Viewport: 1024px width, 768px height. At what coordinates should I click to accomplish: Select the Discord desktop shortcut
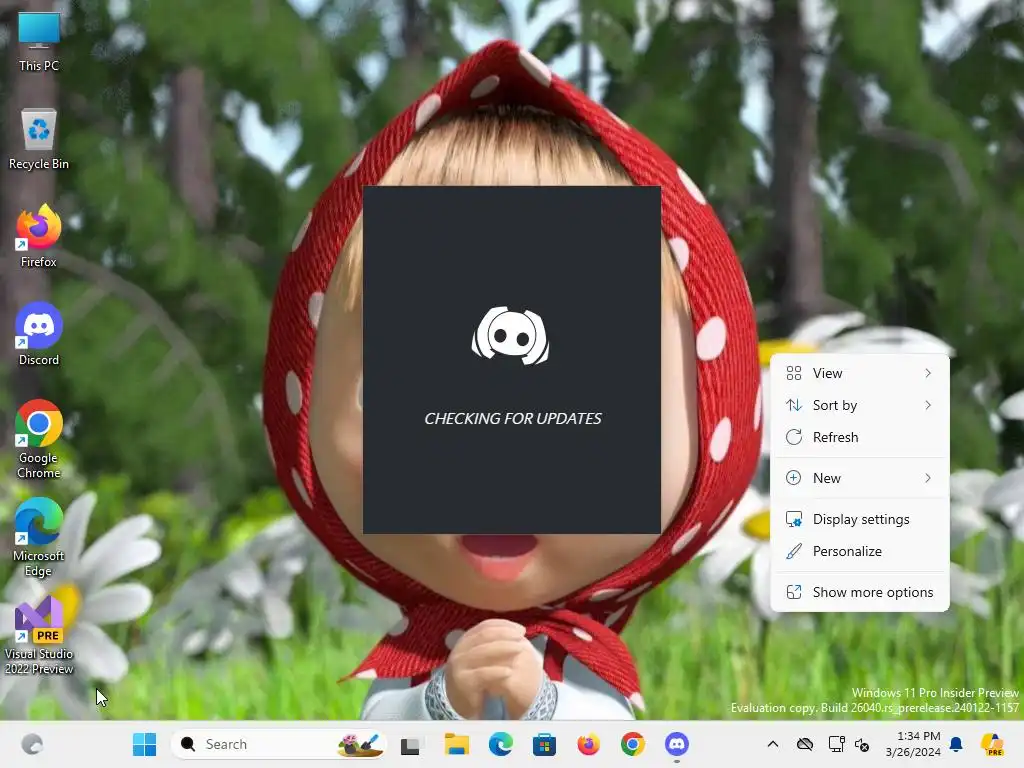tap(39, 335)
